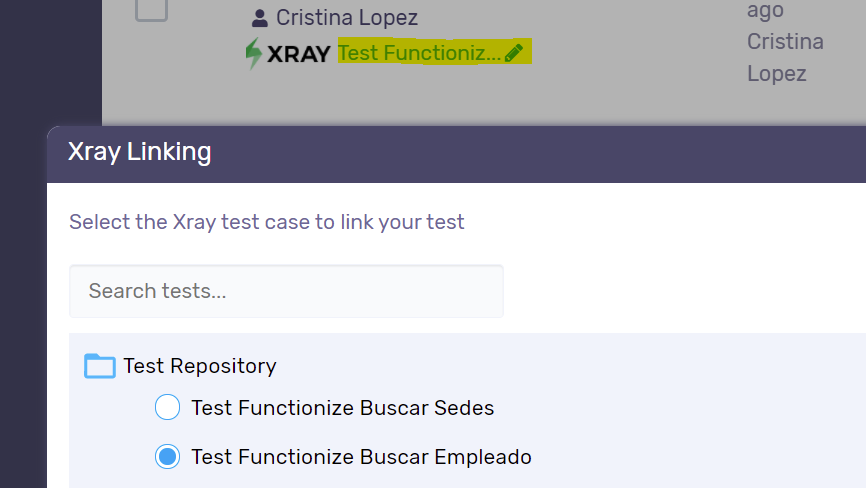Click the "ago" timestamp text
This screenshot has width=866, height=488.
[x=765, y=10]
